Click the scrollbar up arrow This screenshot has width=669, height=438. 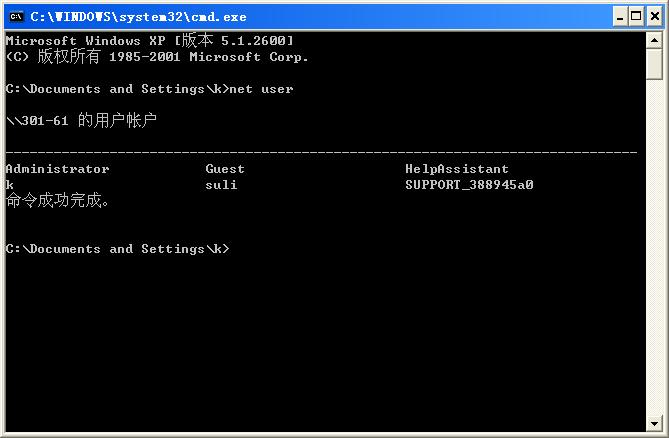click(655, 39)
